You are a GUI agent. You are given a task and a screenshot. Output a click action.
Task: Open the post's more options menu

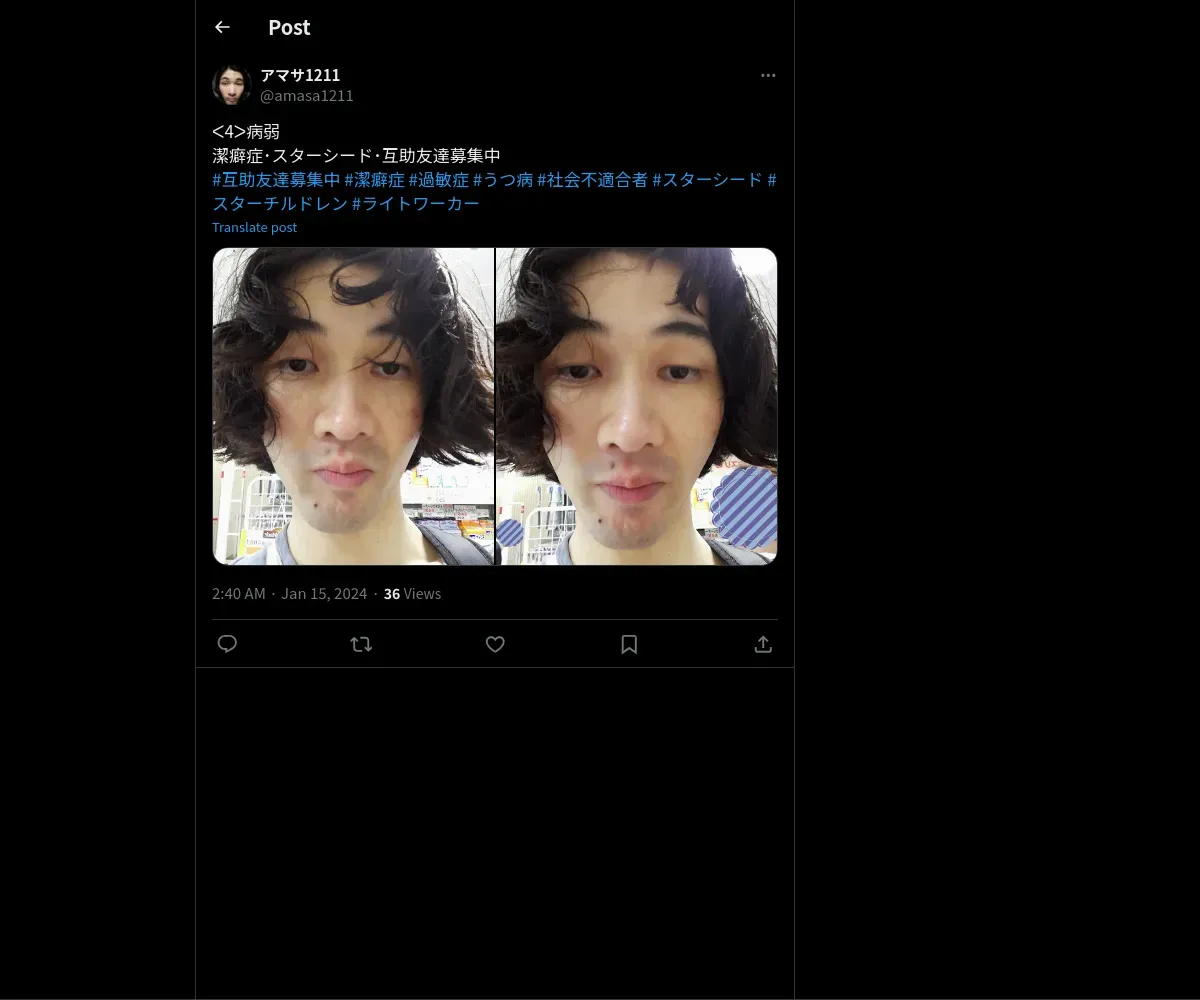tap(768, 75)
